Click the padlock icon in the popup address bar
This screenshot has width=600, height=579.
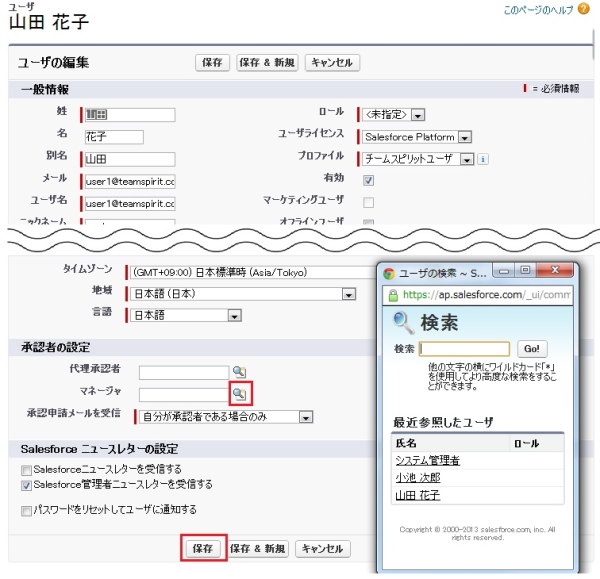393,295
